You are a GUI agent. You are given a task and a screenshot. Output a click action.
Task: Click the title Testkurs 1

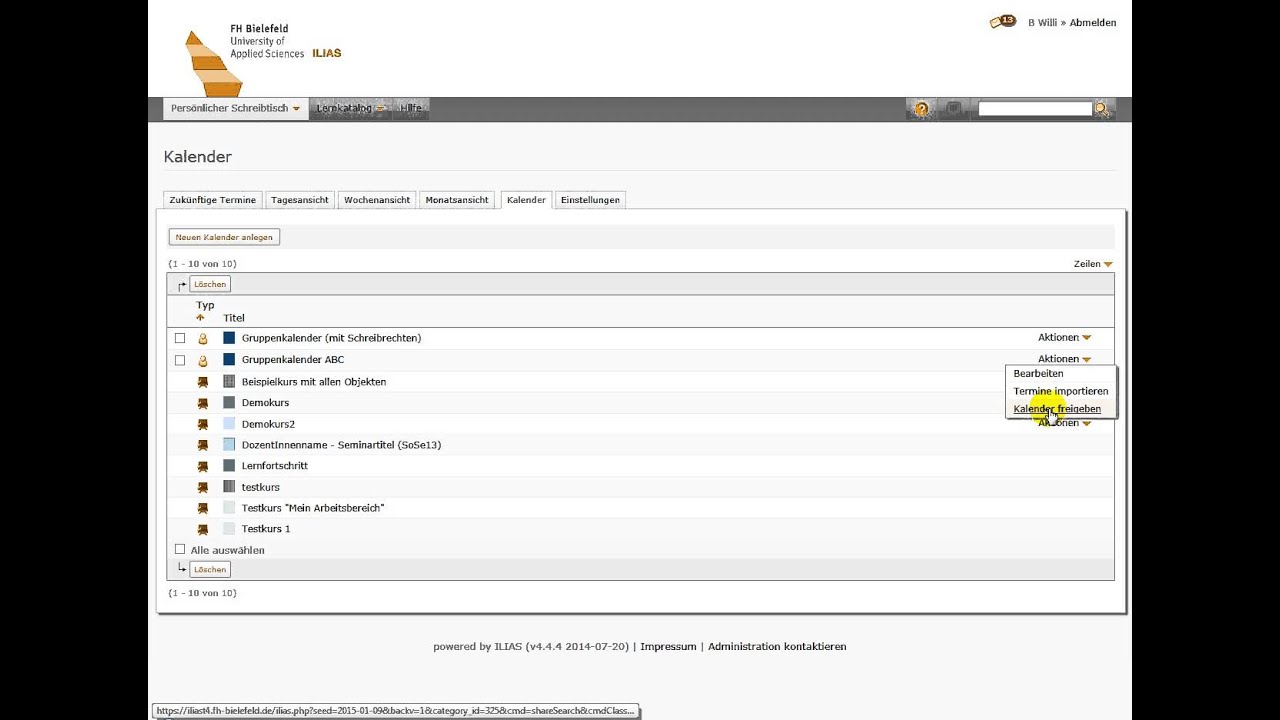(x=266, y=529)
